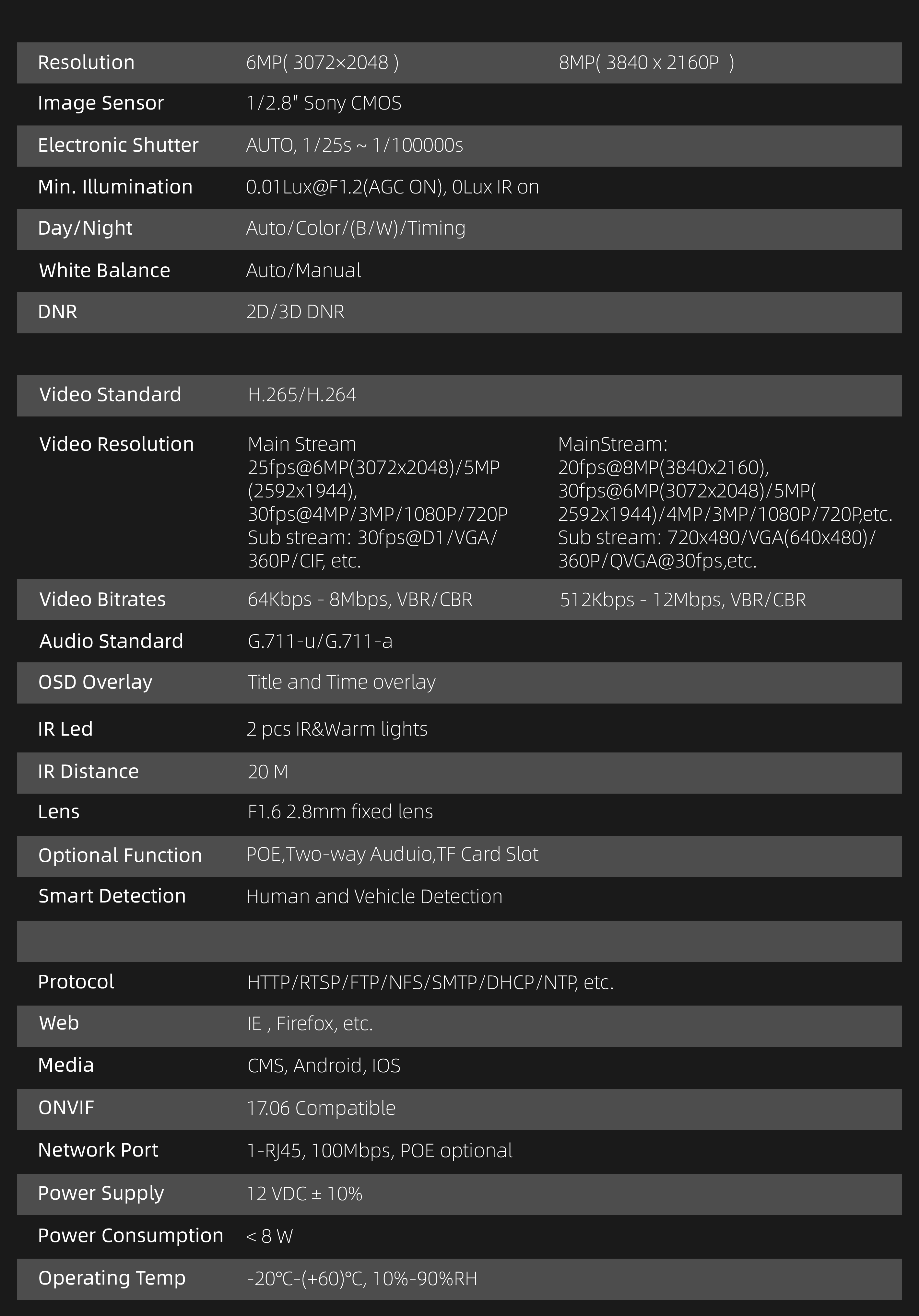Click the Smart Detection label
This screenshot has height=1316, width=919.
112,896
